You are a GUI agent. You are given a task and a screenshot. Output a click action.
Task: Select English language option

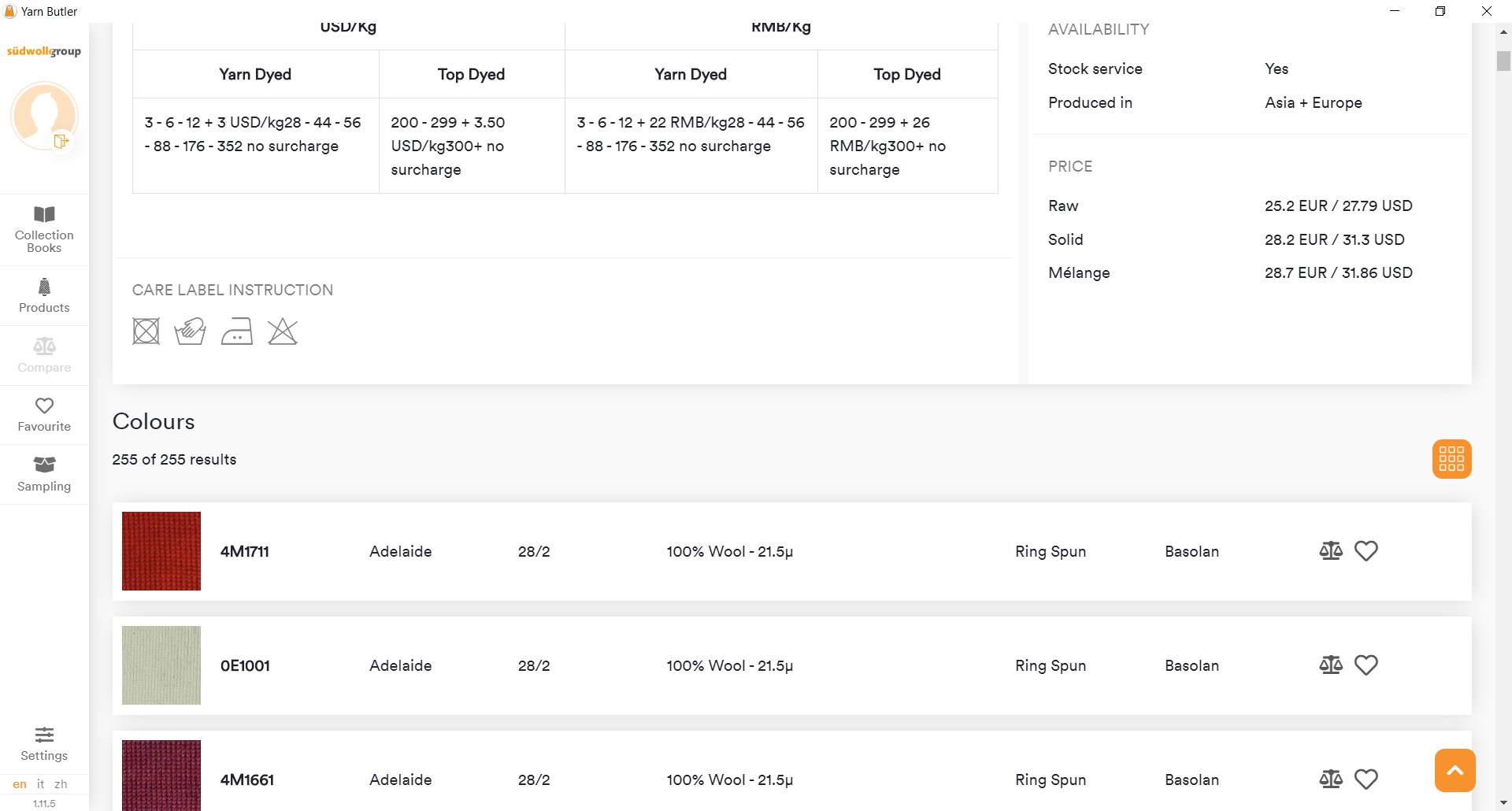click(20, 784)
